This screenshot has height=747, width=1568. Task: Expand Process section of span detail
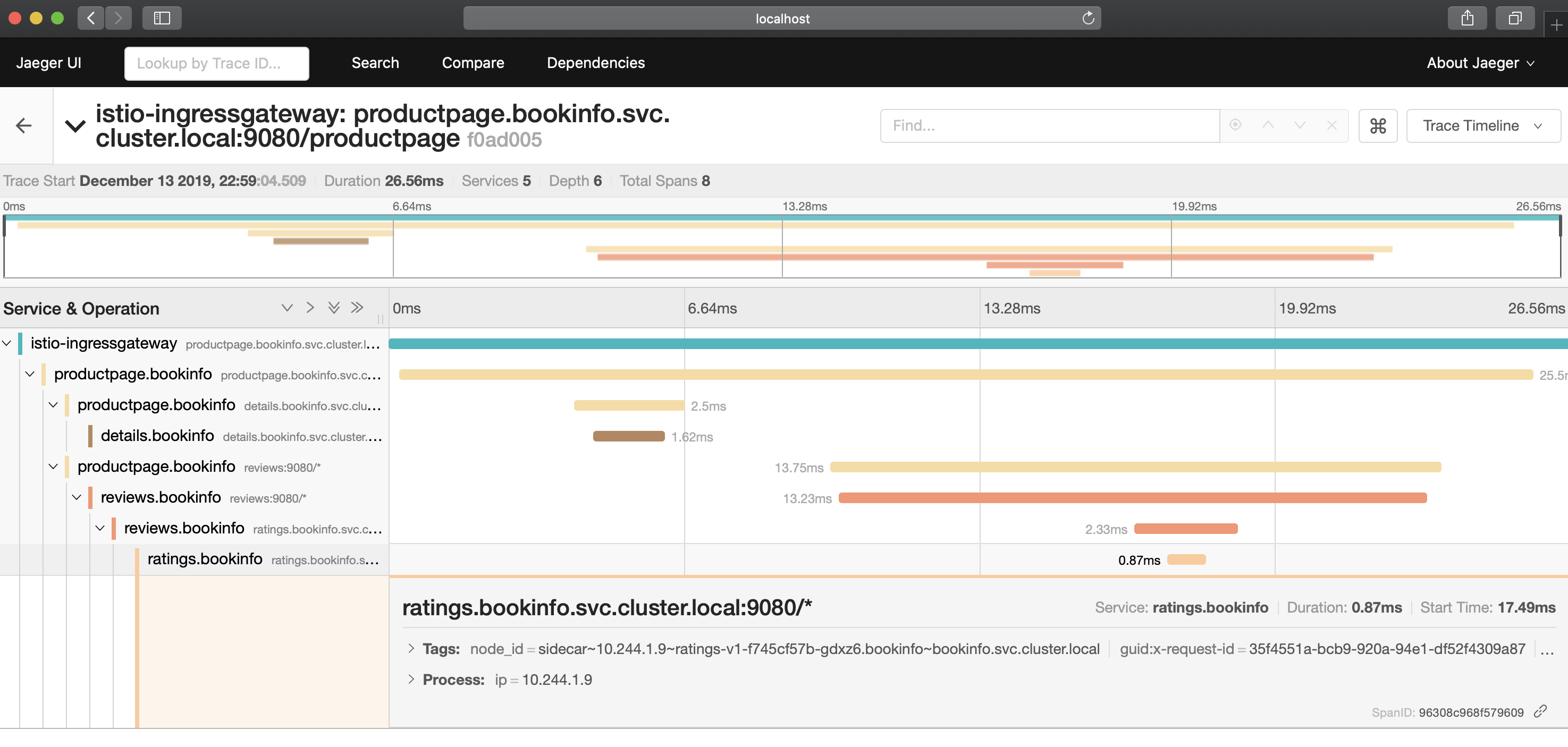411,679
